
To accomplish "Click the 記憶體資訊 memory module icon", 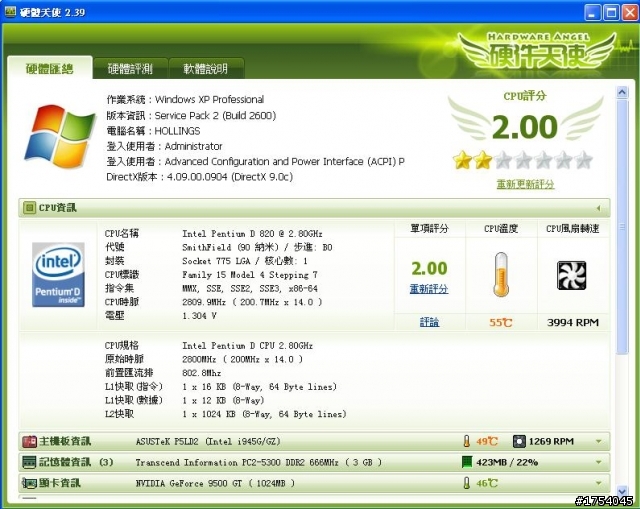I will 29,462.
